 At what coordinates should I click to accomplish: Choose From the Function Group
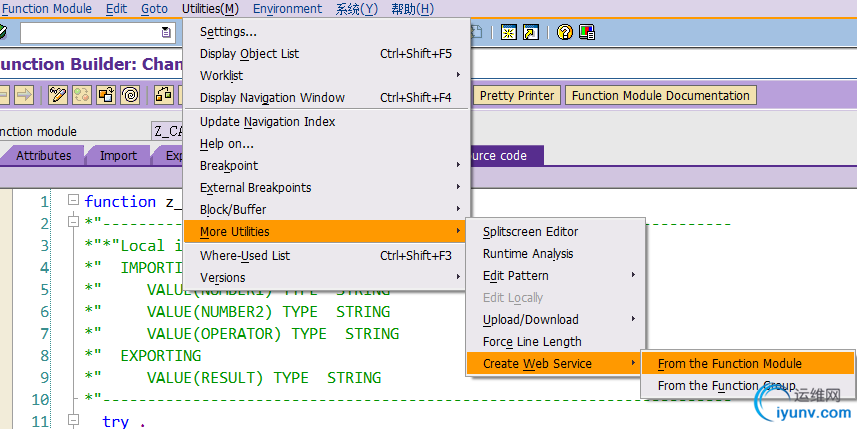pyautogui.click(x=748, y=386)
